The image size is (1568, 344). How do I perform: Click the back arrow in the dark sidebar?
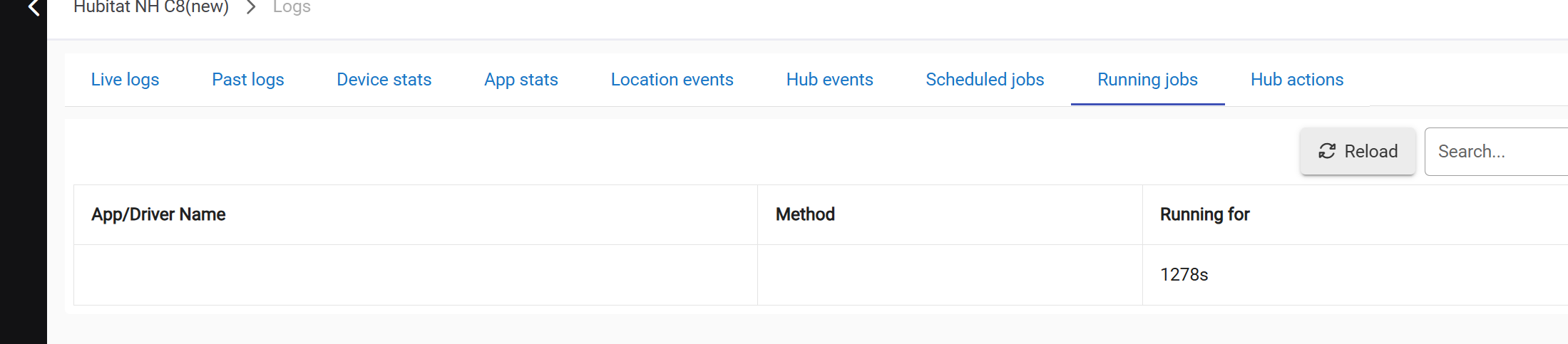pyautogui.click(x=33, y=8)
